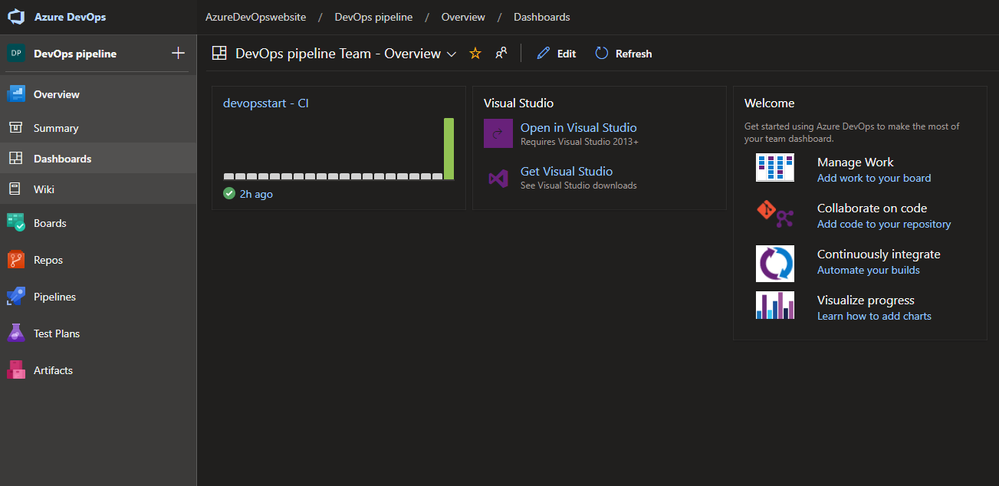Viewport: 999px width, 486px height.
Task: Click Add code to your repository link
Action: (x=884, y=224)
